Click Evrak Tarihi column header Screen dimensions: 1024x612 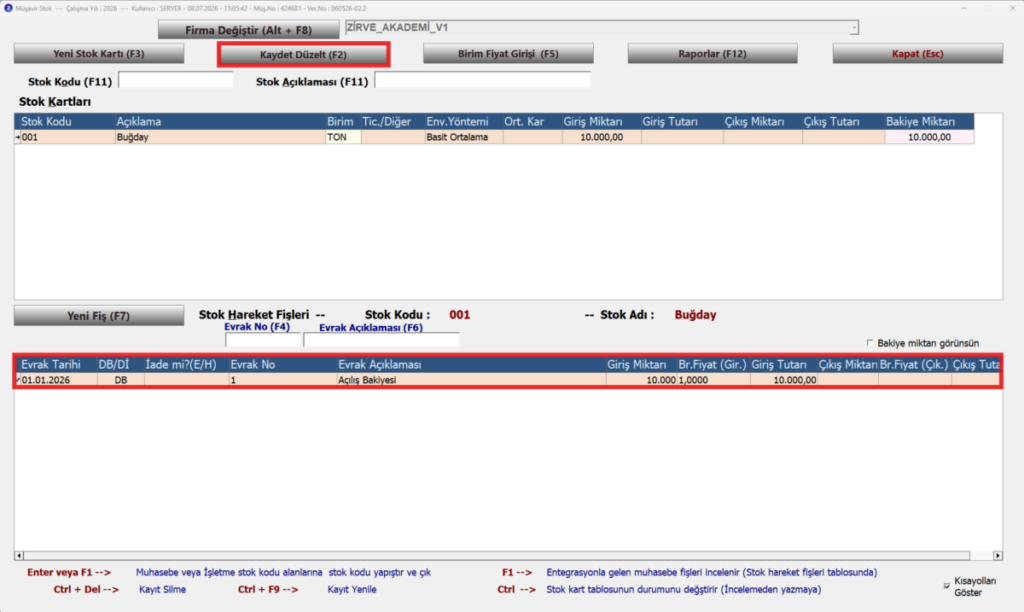point(57,364)
